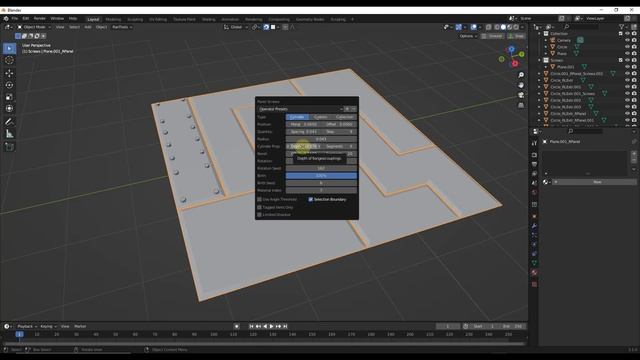Open the Object Data green triangle tab
Screen dimensions: 640x360
534,263
